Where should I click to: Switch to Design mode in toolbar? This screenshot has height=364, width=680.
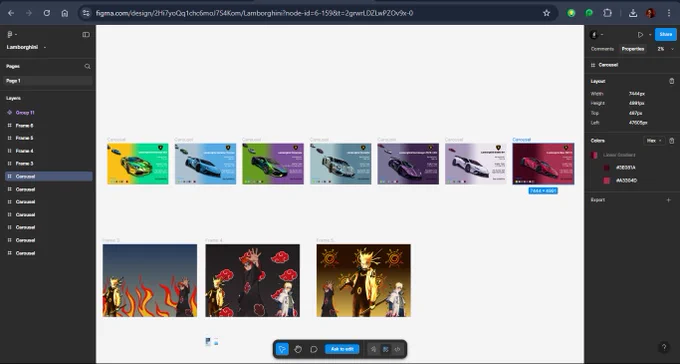[x=386, y=349]
